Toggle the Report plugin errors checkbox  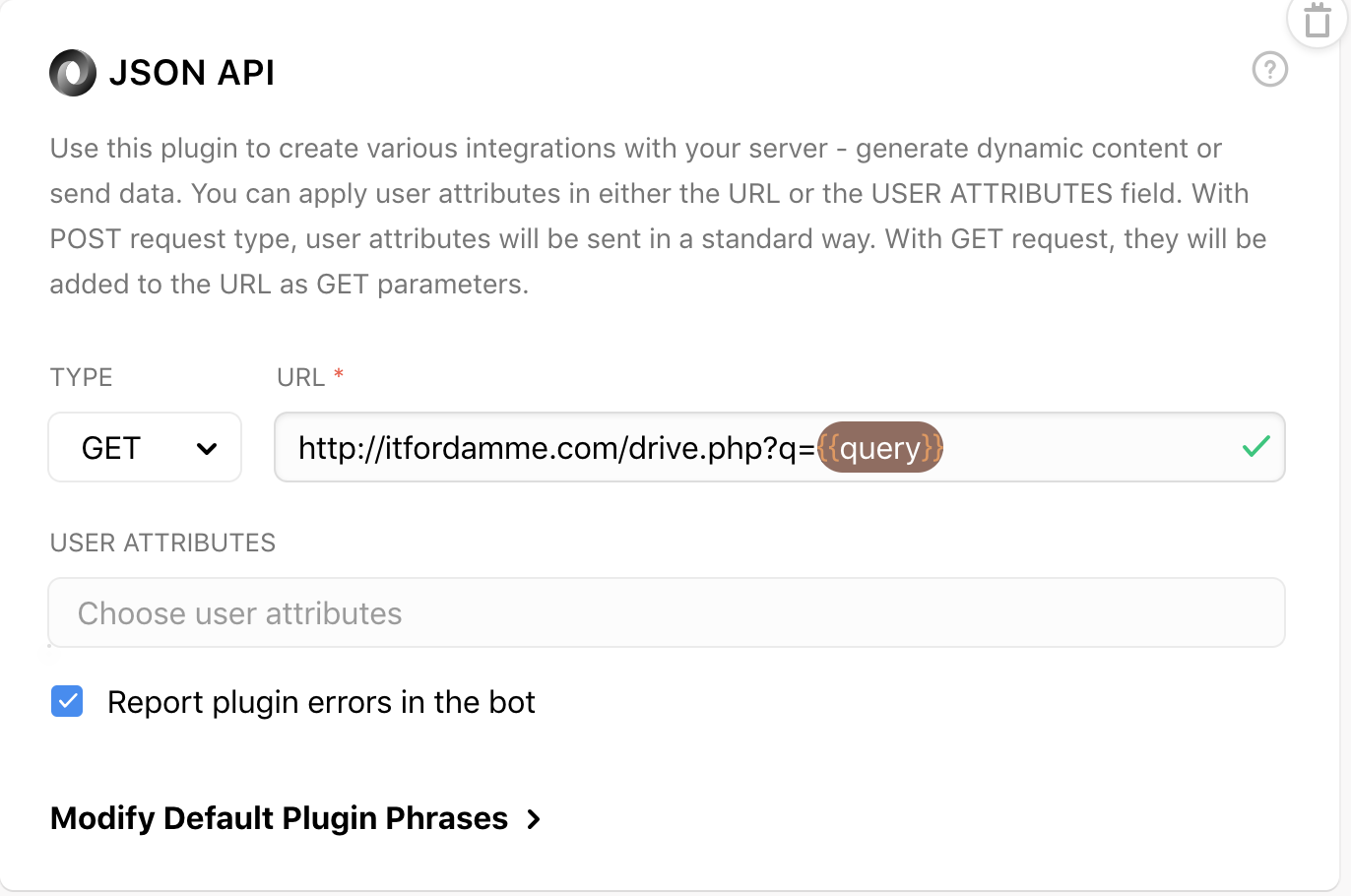67,702
